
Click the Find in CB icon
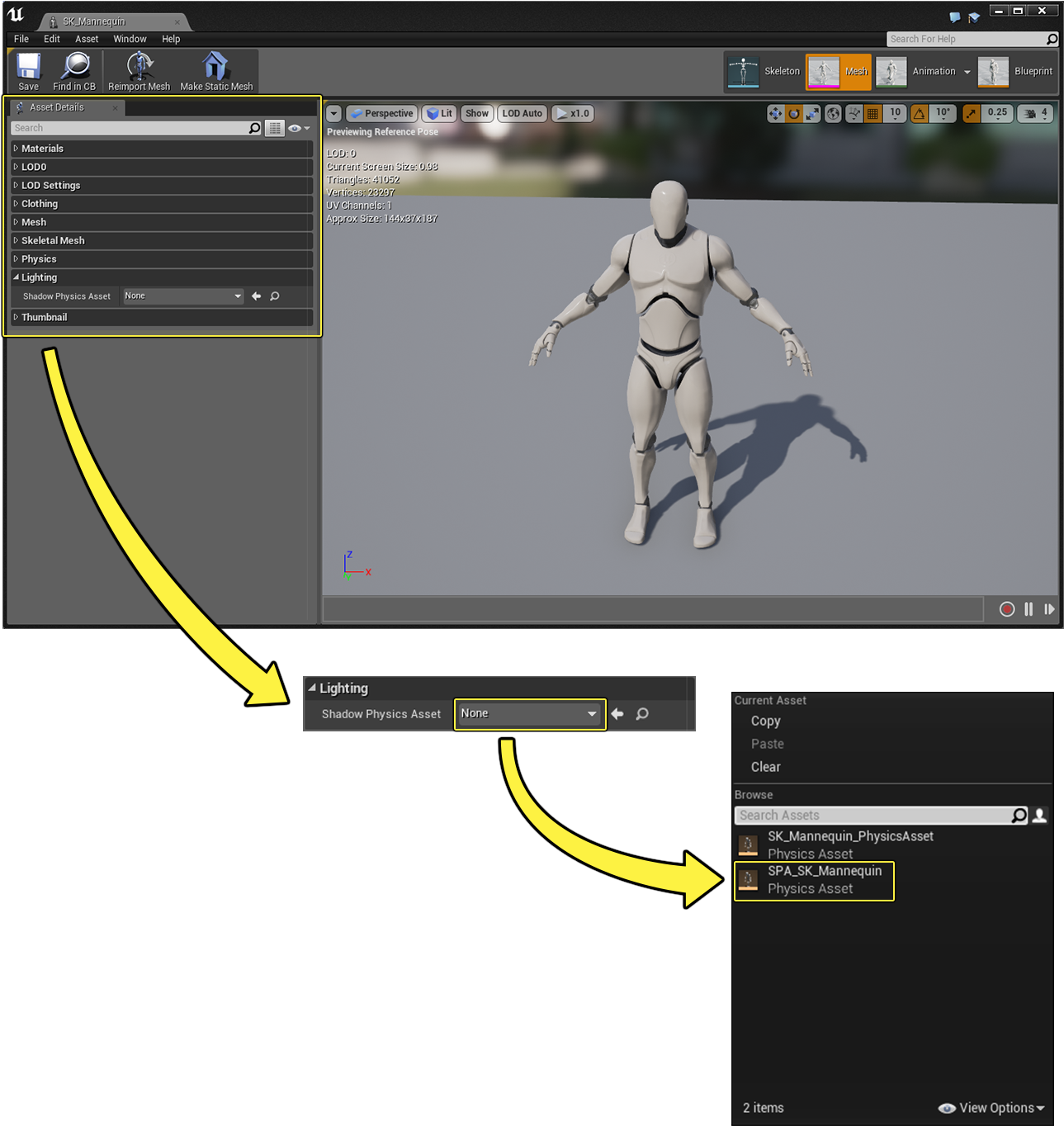pyautogui.click(x=74, y=71)
